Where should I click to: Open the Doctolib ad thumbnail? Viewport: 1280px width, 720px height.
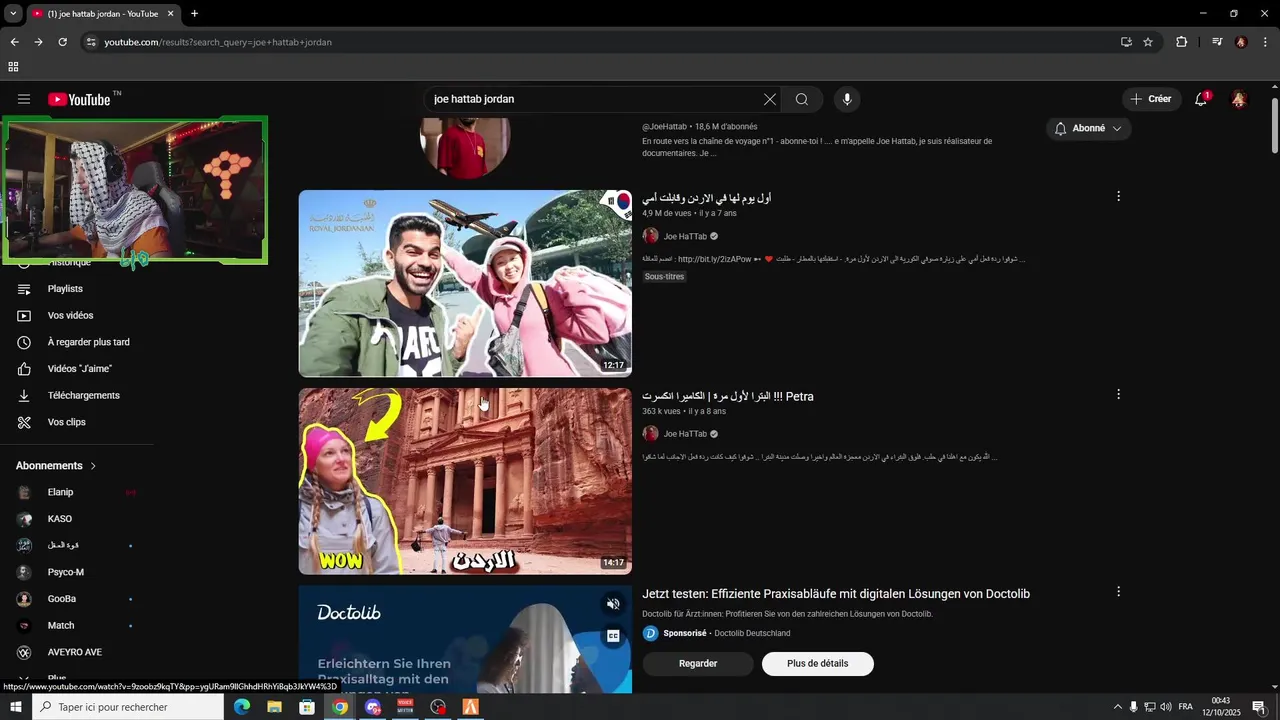pos(465,640)
